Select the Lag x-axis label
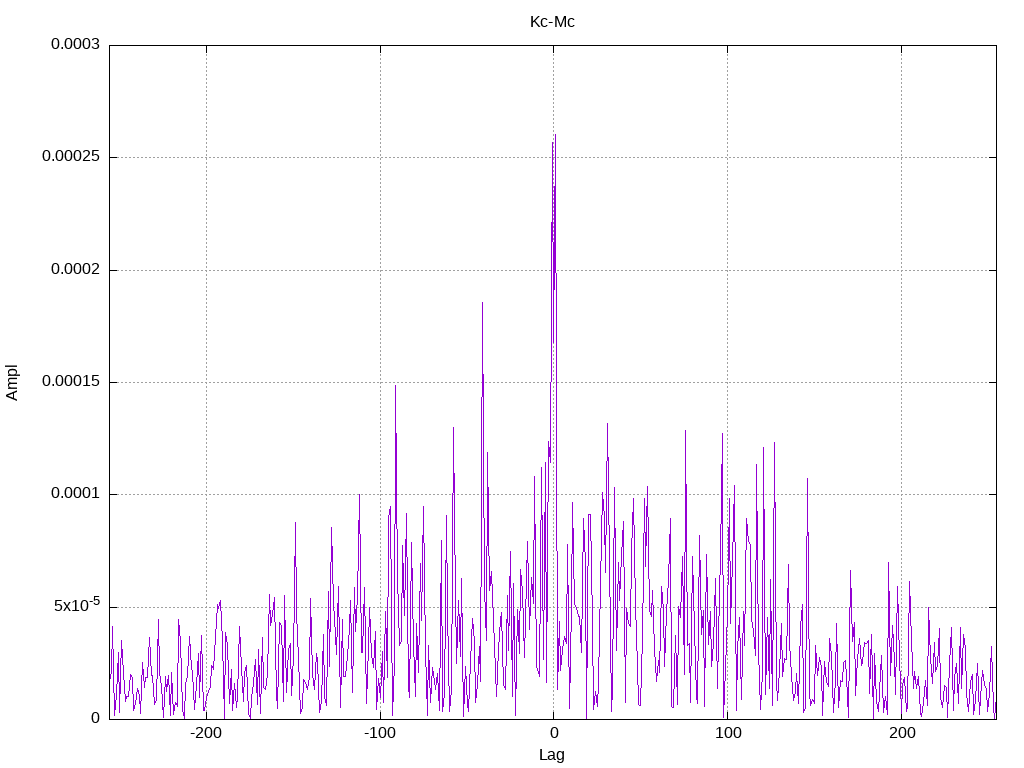Image resolution: width=1024 pixels, height=768 pixels. point(552,754)
